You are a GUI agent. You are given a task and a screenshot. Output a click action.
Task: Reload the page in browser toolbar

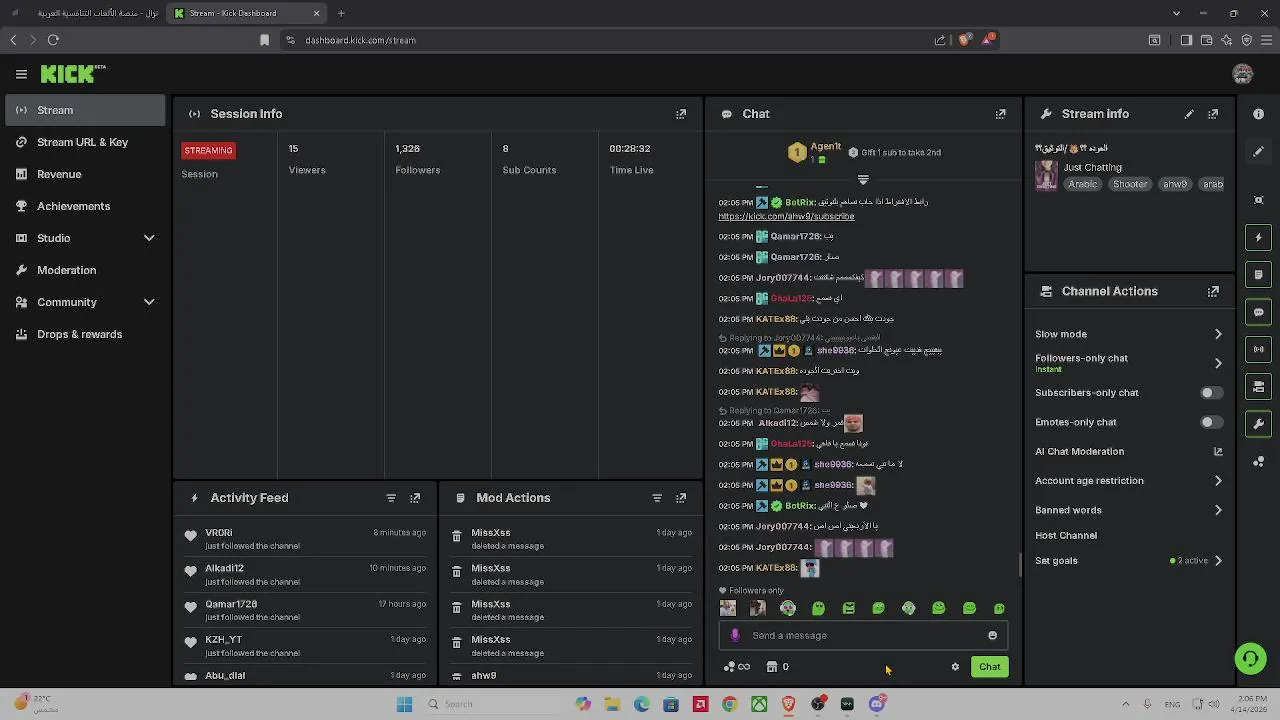[x=53, y=40]
